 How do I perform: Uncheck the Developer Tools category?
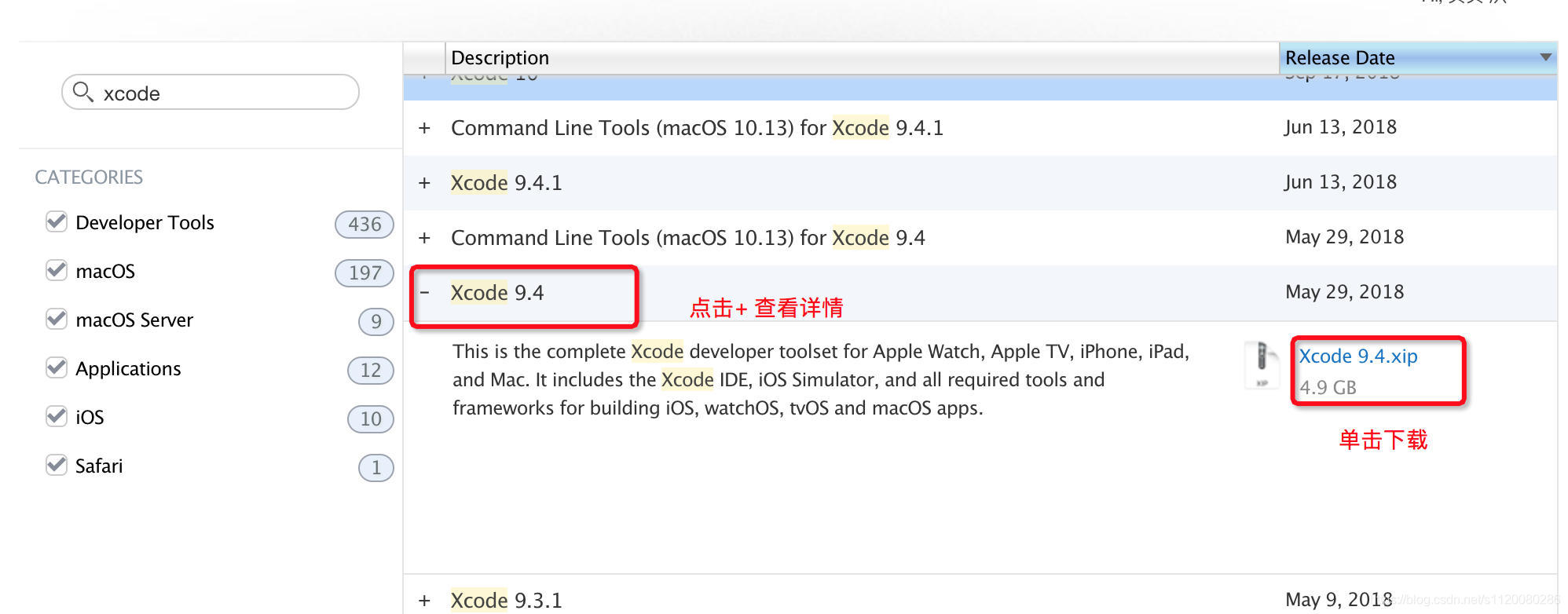(57, 222)
